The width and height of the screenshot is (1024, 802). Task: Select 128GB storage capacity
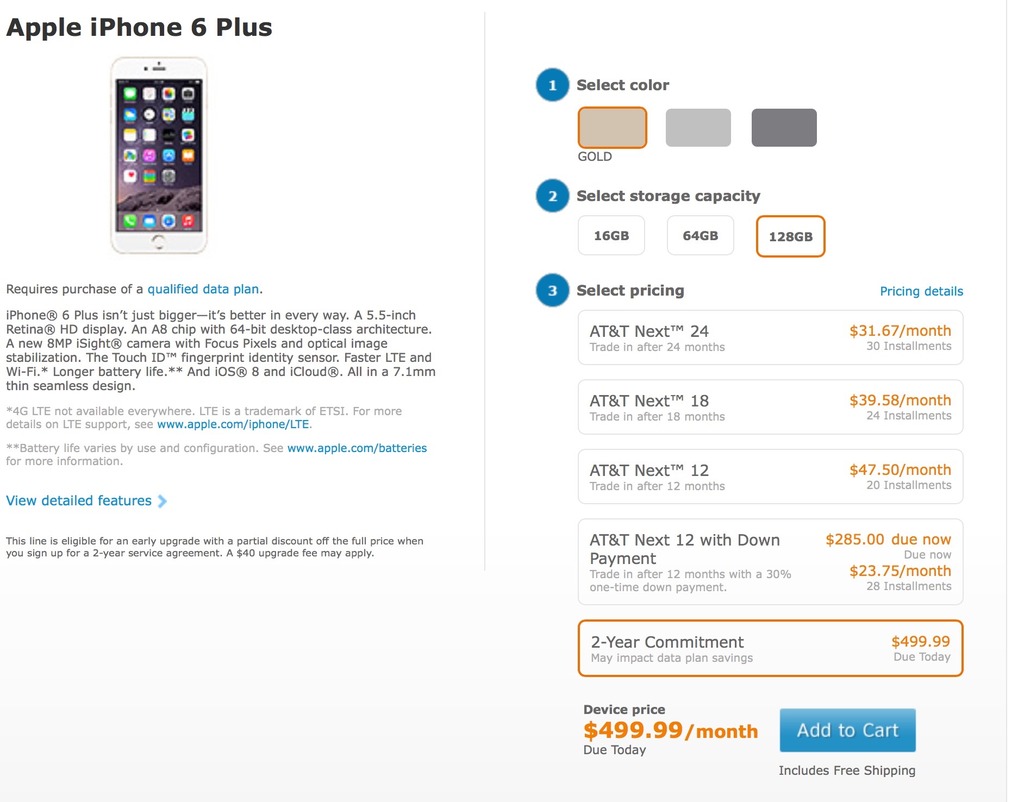click(790, 236)
